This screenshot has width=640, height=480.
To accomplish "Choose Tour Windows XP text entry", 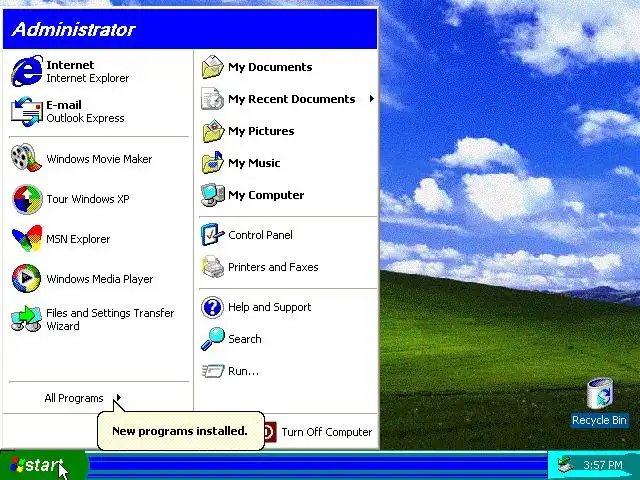I will click(88, 199).
